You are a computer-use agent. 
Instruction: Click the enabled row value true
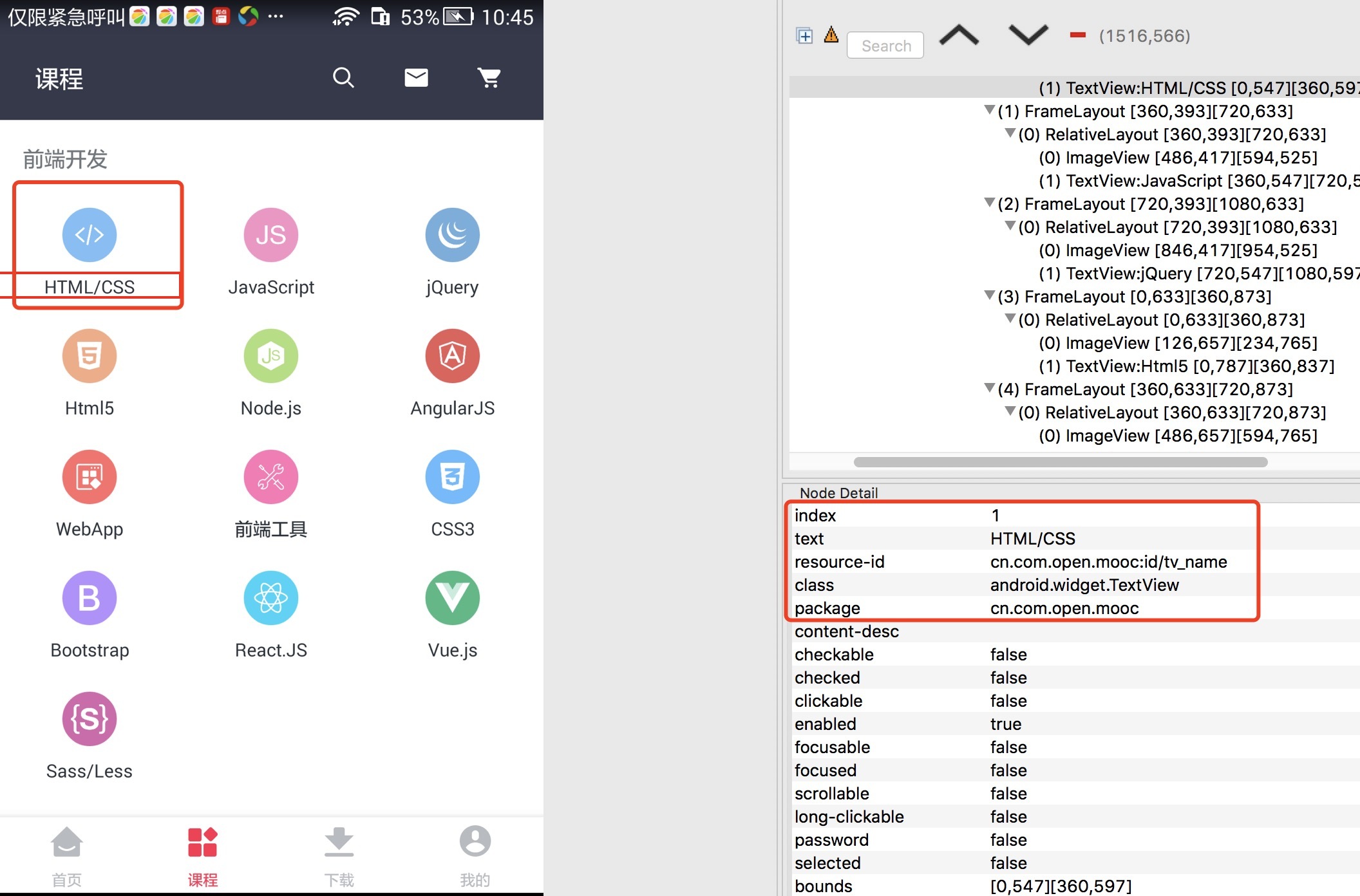1006,724
